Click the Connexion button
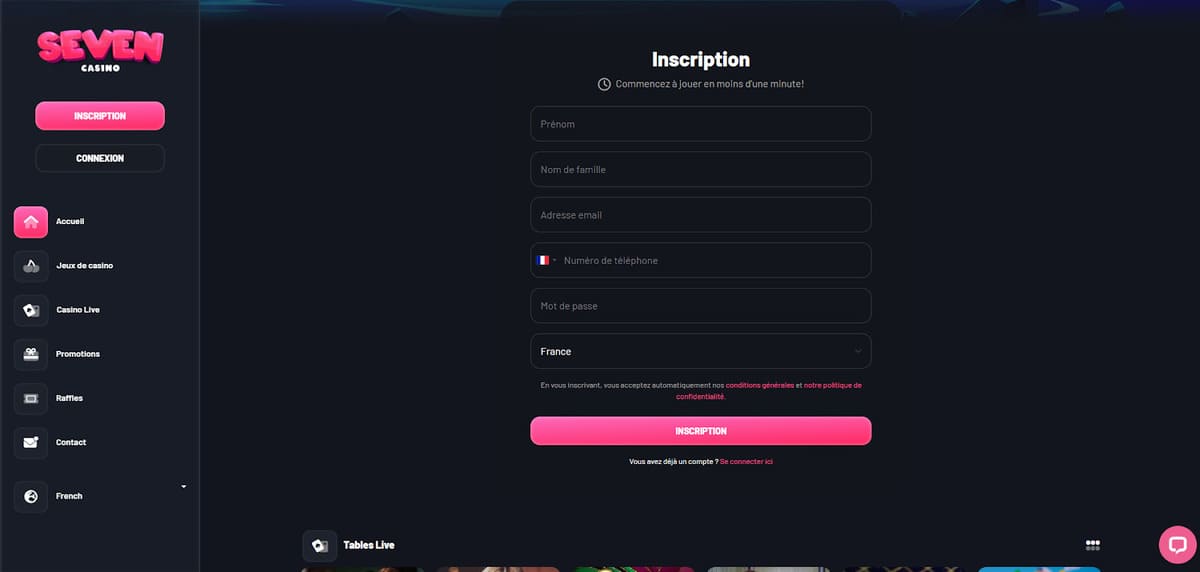Screen dimensions: 1200x572 [100, 158]
